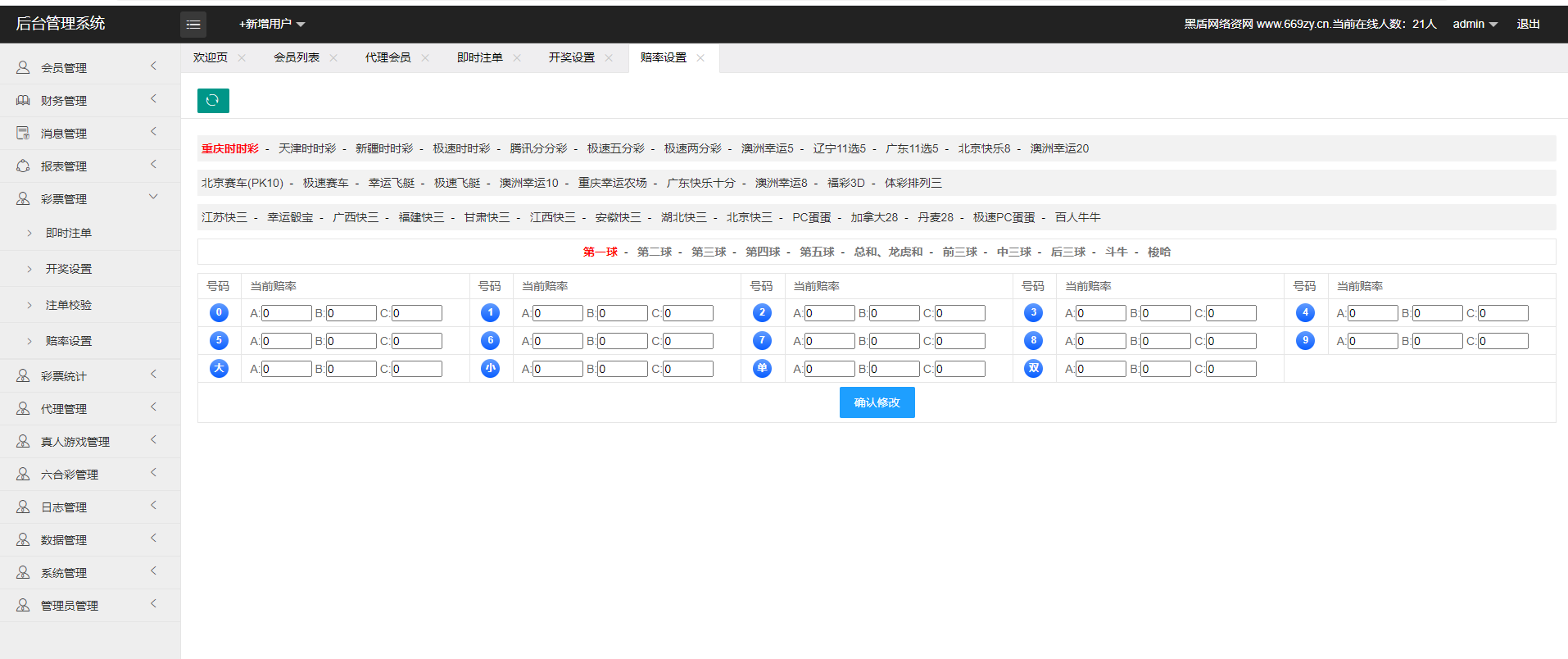Click the 系统管理 sidebar icon
Image resolution: width=1568 pixels, height=659 pixels.
point(23,572)
